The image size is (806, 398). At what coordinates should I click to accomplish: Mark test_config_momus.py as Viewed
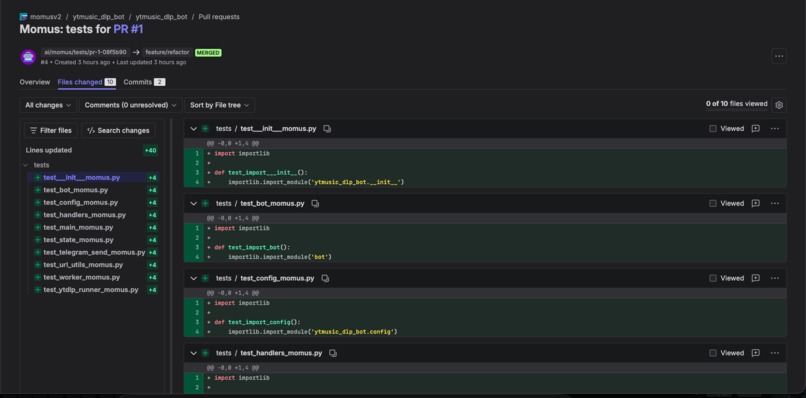click(x=712, y=278)
